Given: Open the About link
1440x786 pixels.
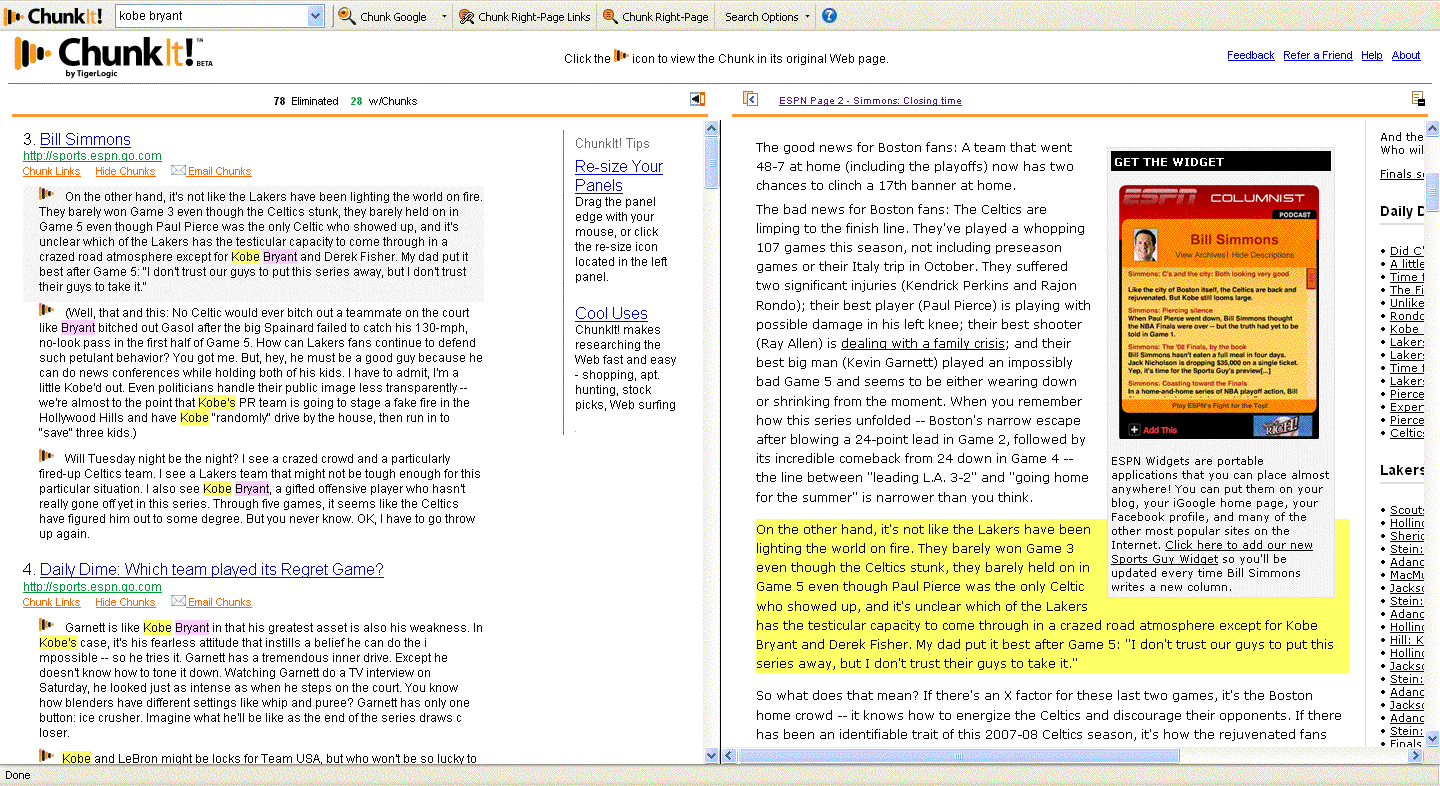Looking at the screenshot, I should click(1406, 56).
